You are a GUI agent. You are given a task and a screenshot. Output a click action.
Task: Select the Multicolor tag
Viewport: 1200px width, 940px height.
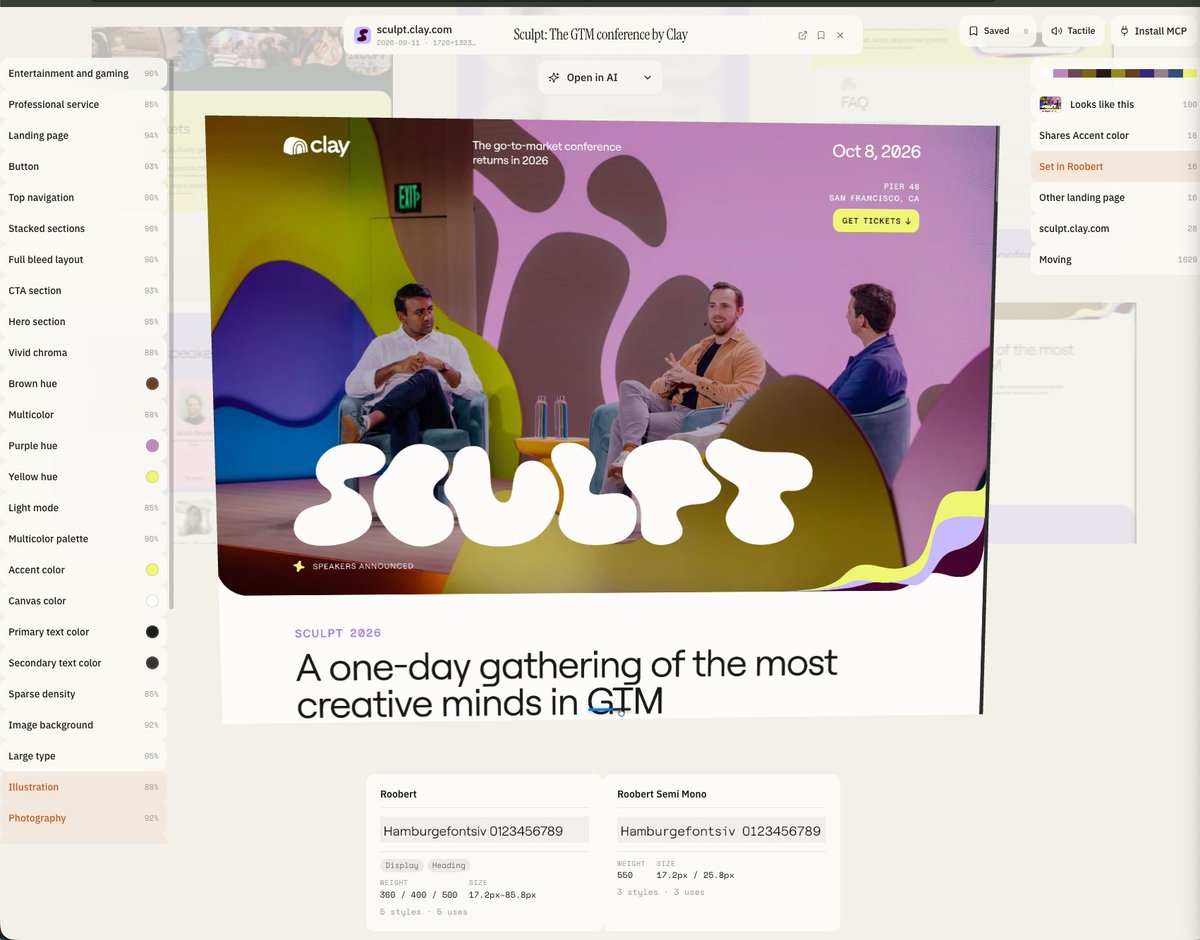pos(83,415)
